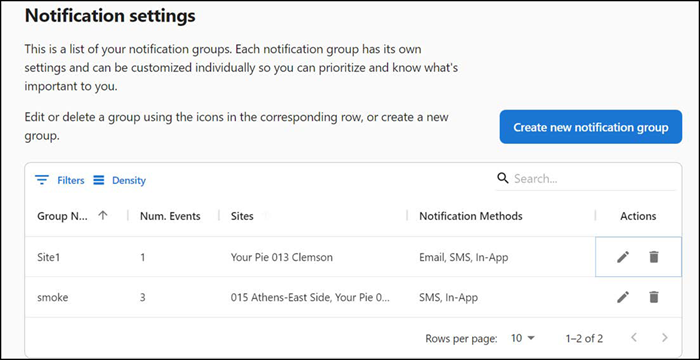Screen dimensions: 700x360
Task: Click the Actions column header
Action: coord(638,216)
